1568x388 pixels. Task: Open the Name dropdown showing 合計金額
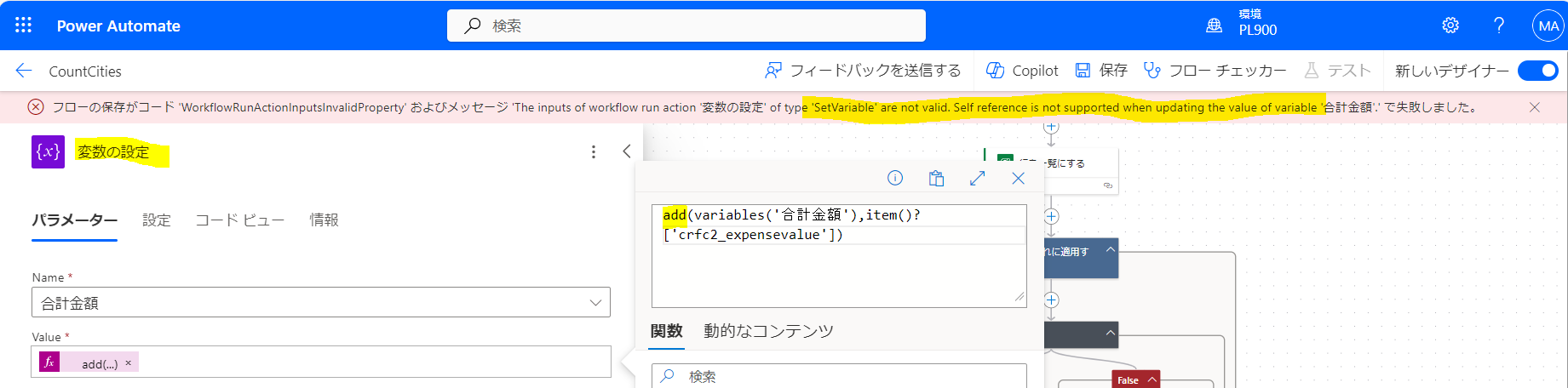coord(321,302)
